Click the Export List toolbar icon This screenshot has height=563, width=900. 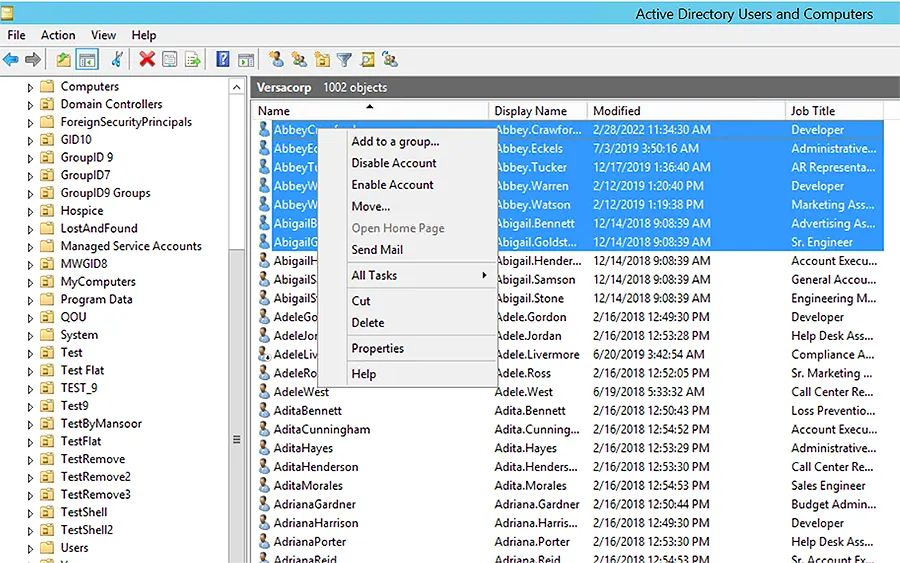pyautogui.click(x=193, y=59)
